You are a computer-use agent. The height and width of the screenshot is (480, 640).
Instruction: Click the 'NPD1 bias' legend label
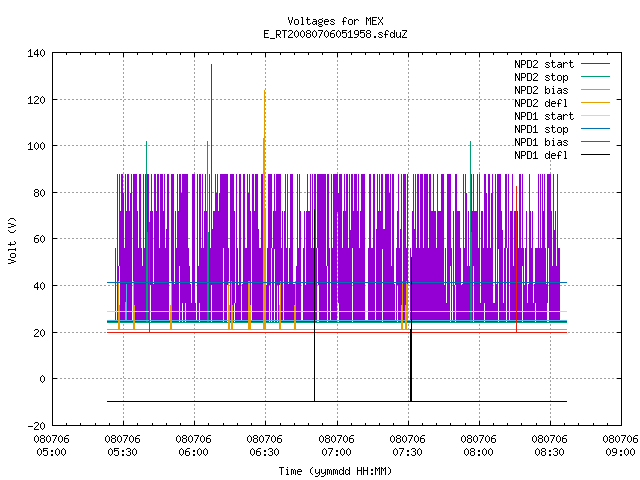(541, 142)
